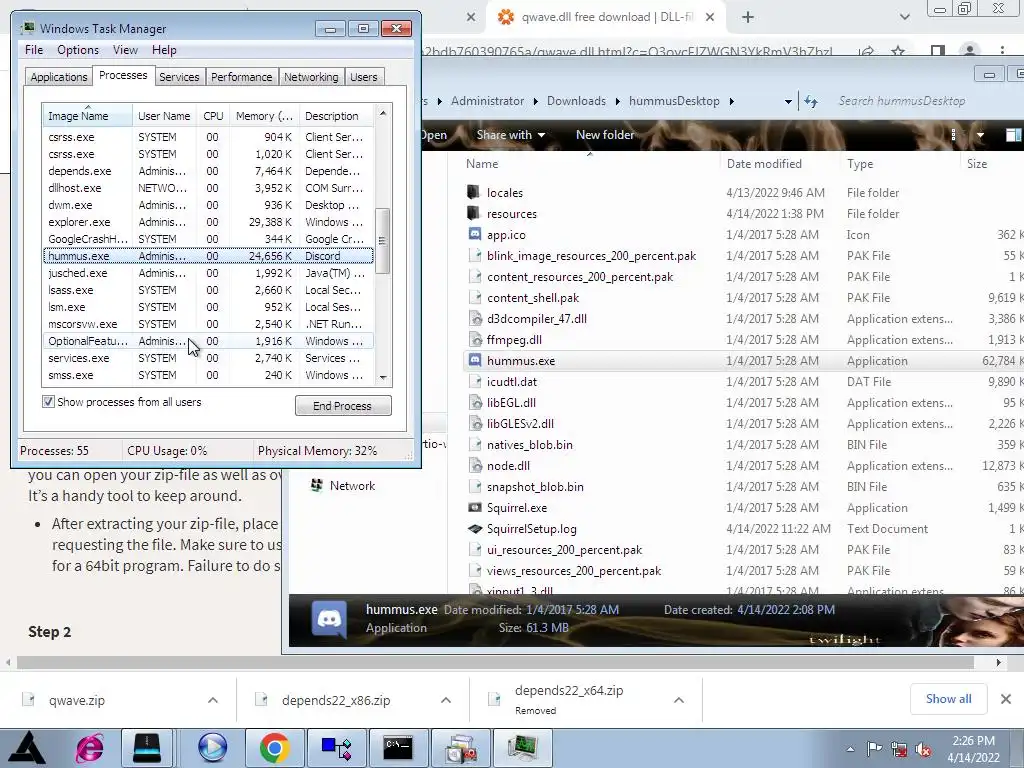Select the resources folder icon

click(x=473, y=214)
